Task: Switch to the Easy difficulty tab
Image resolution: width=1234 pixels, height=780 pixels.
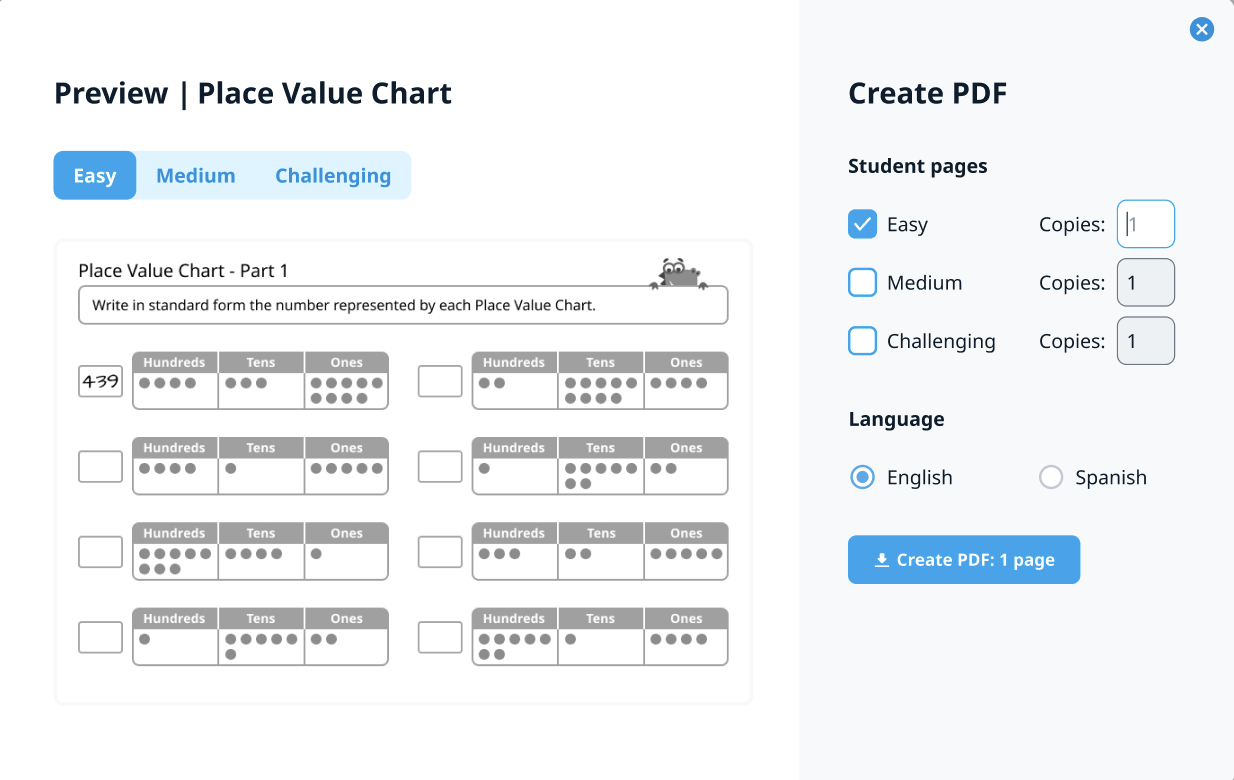Action: [x=95, y=176]
